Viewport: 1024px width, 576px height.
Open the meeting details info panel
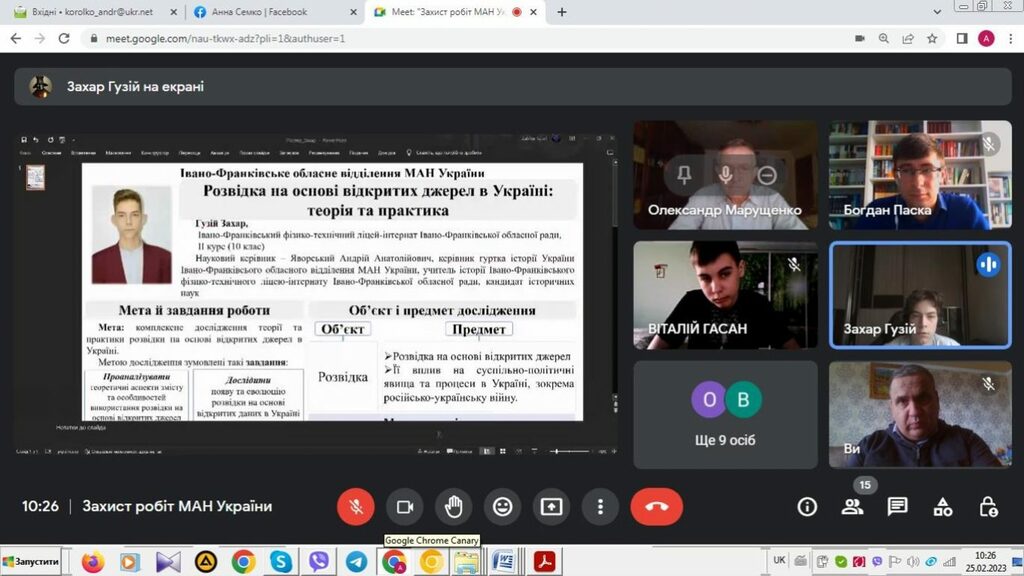coord(807,507)
